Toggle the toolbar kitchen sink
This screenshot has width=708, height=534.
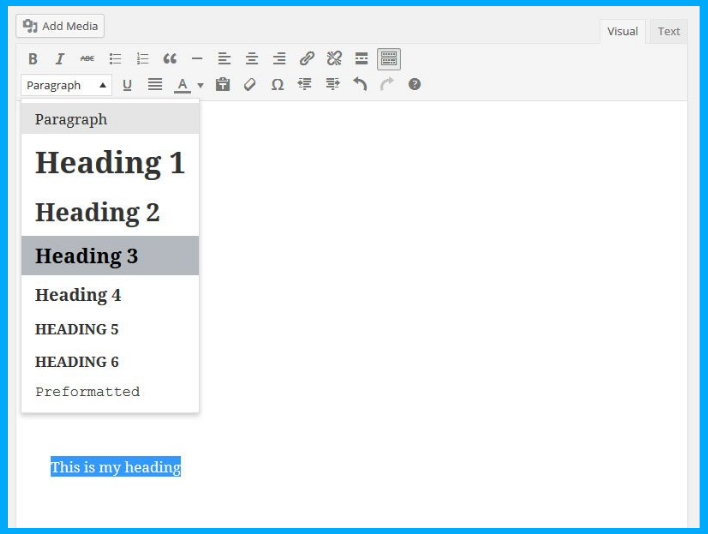(x=389, y=59)
